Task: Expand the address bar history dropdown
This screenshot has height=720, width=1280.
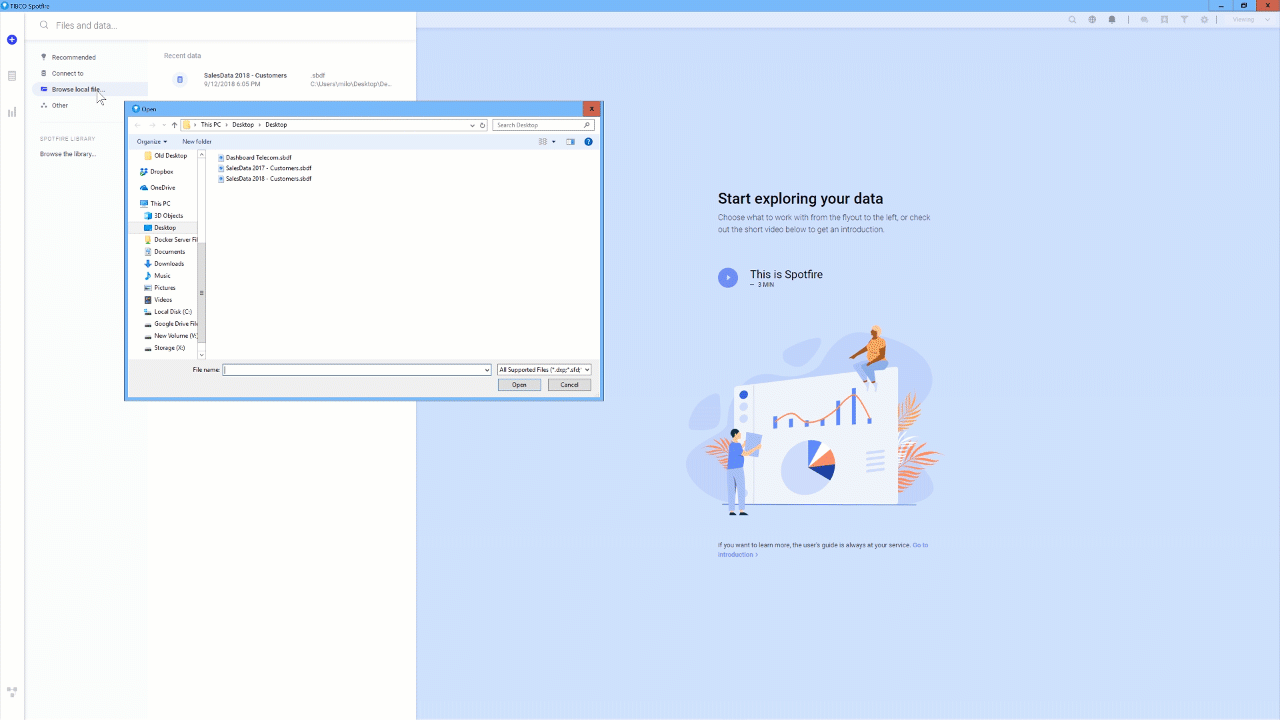Action: [x=472, y=125]
